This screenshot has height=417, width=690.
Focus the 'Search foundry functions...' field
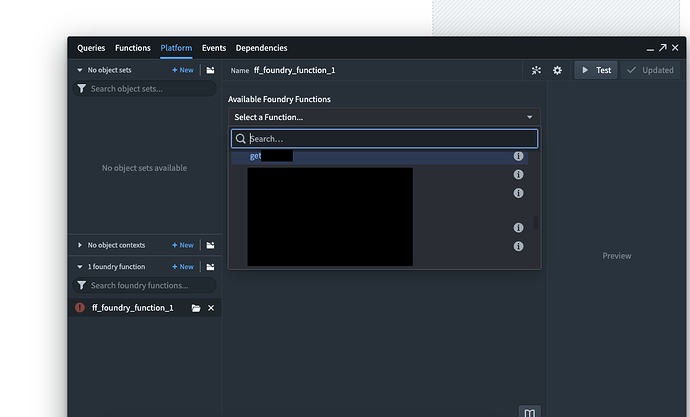click(x=150, y=286)
